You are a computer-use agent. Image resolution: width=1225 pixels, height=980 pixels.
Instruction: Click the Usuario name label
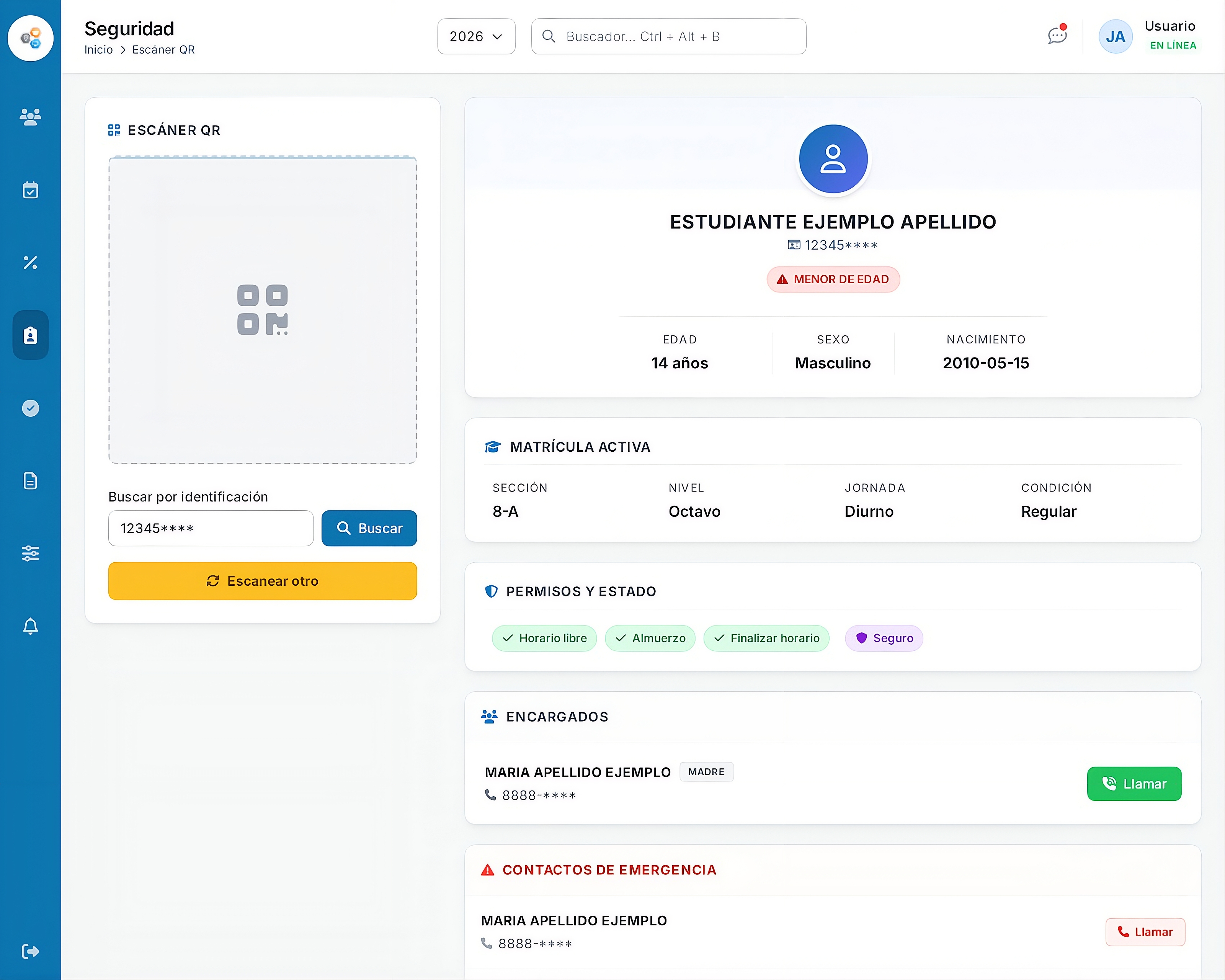pyautogui.click(x=1170, y=26)
